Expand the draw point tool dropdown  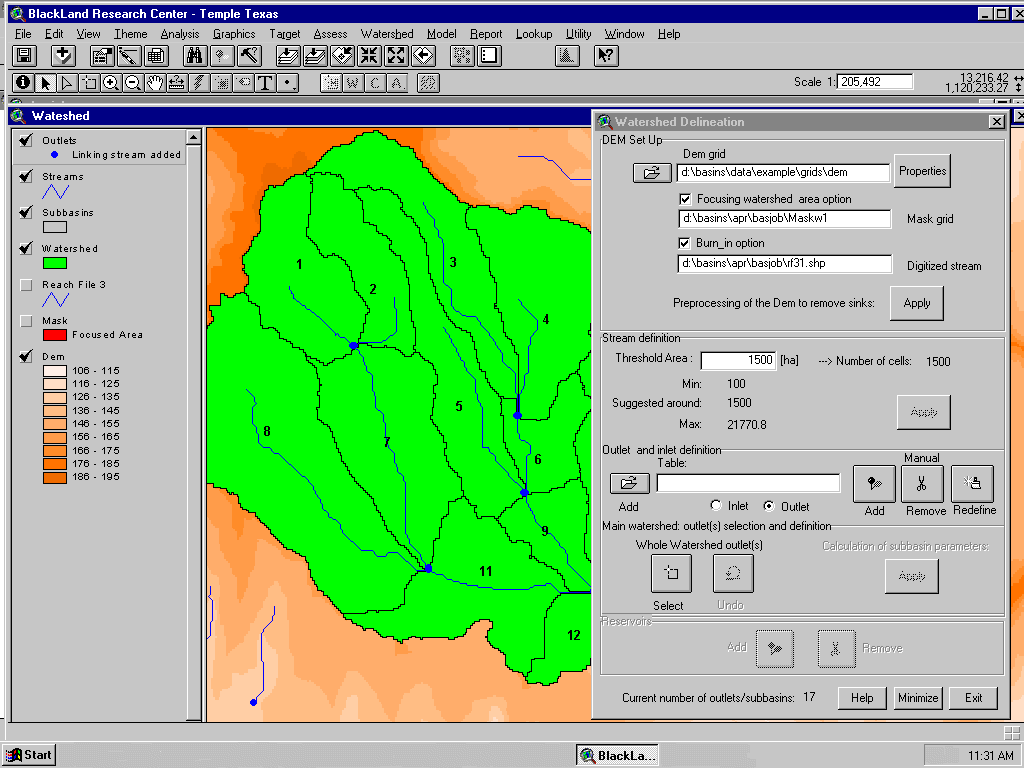pos(288,83)
